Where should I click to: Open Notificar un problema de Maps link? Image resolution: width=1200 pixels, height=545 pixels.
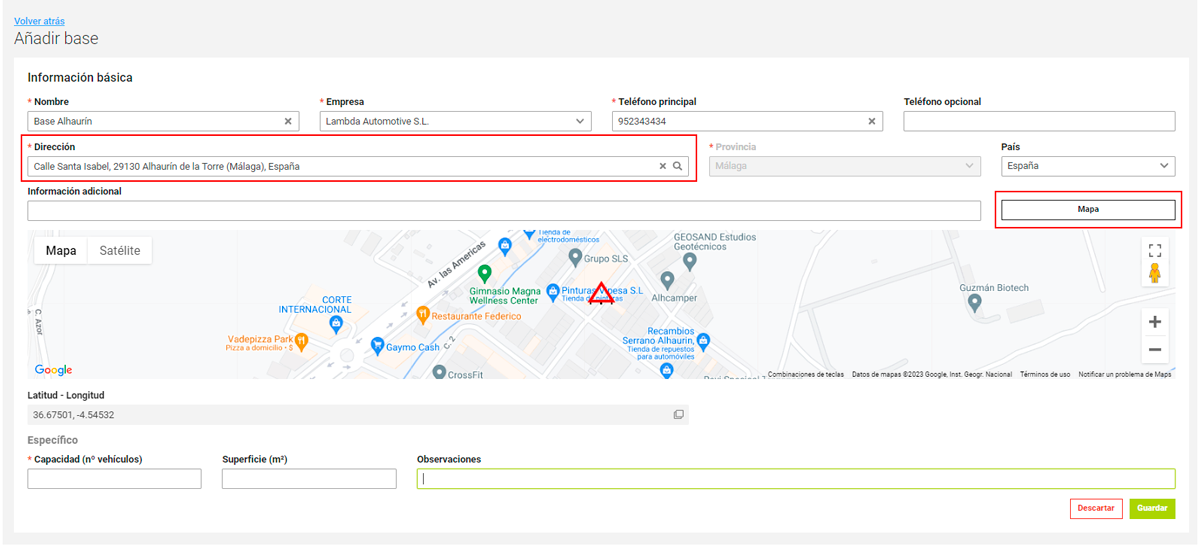pos(1125,375)
